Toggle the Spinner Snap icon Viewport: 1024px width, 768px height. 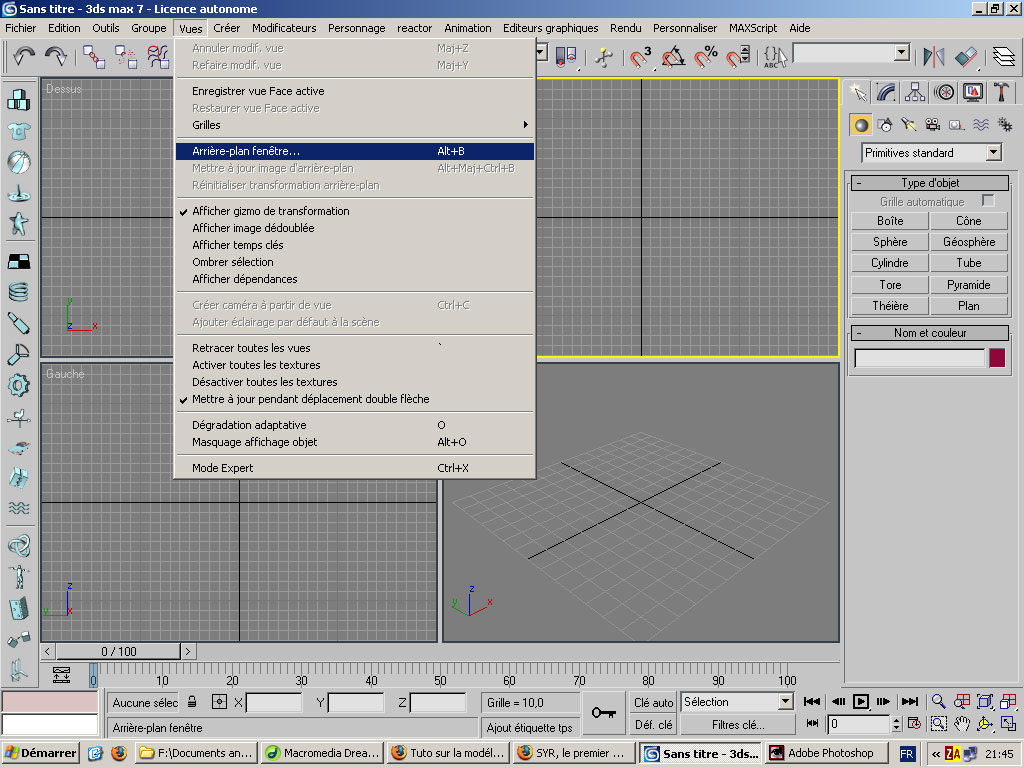(x=739, y=57)
